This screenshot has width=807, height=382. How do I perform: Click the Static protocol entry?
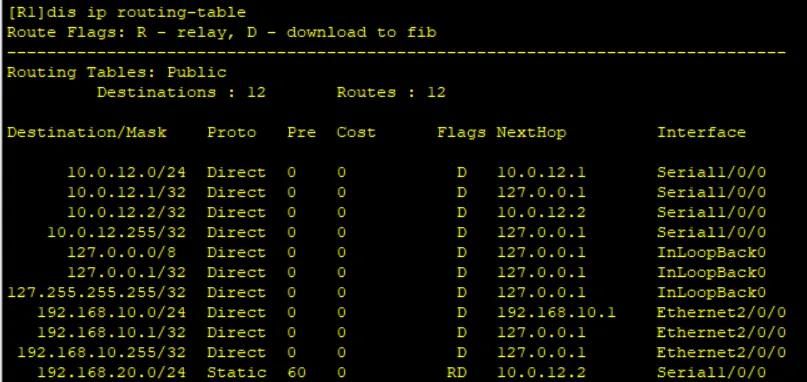pos(237,372)
